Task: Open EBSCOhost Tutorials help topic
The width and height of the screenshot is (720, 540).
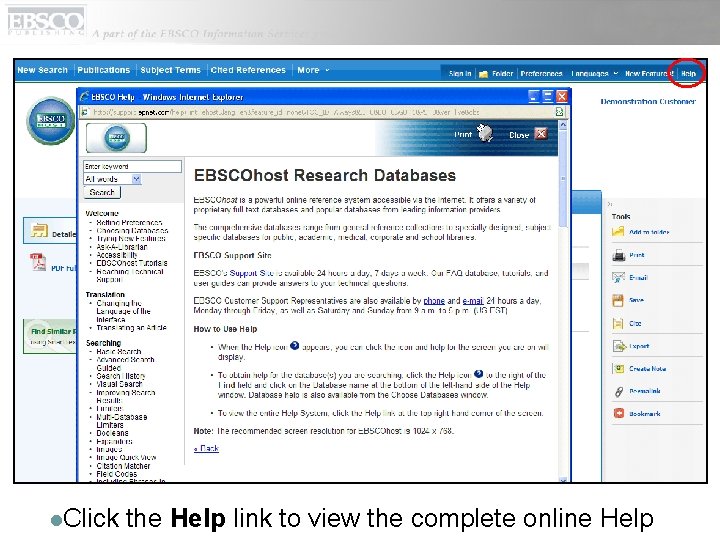Action: [132, 263]
